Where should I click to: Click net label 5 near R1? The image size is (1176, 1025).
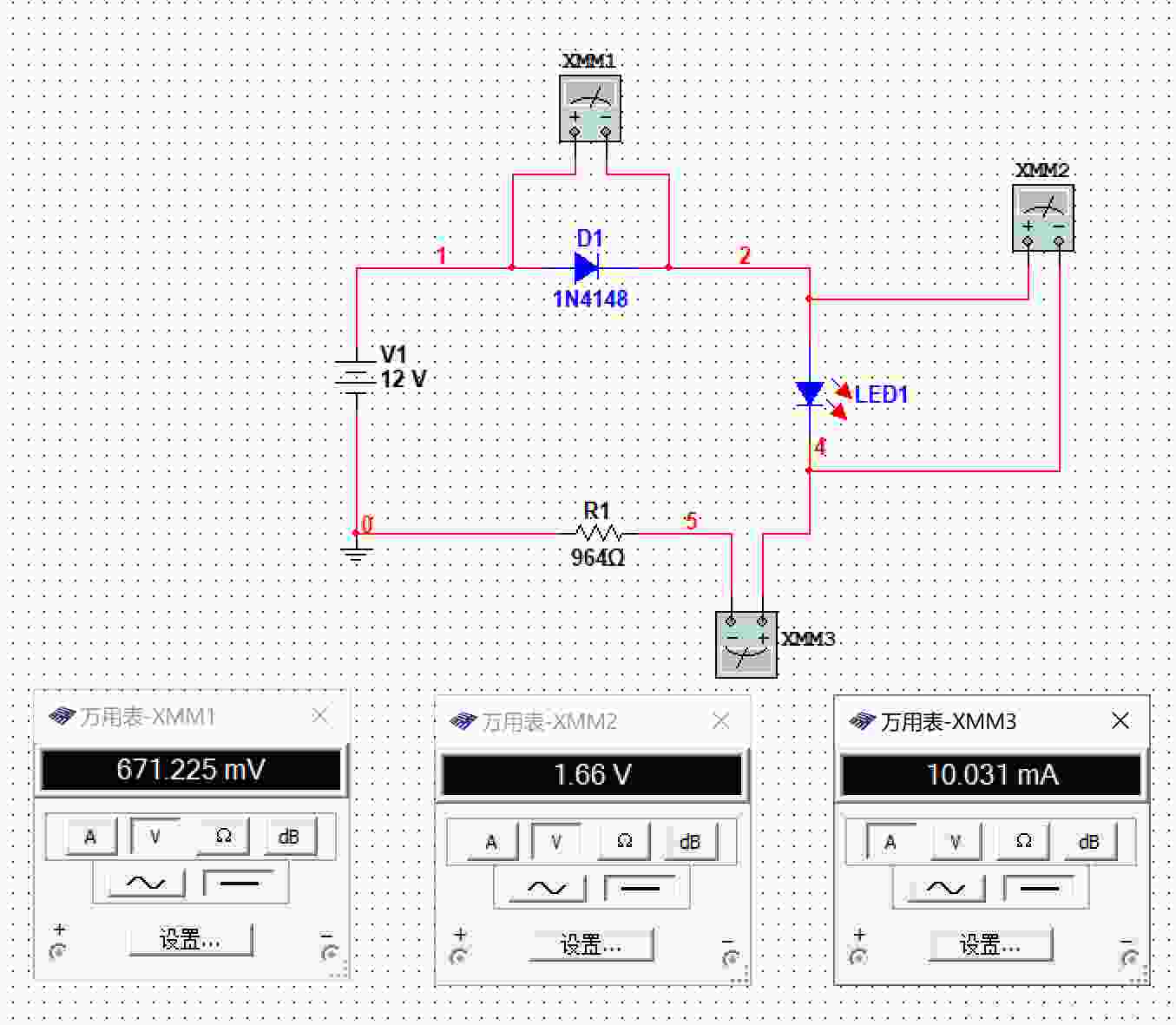click(691, 521)
